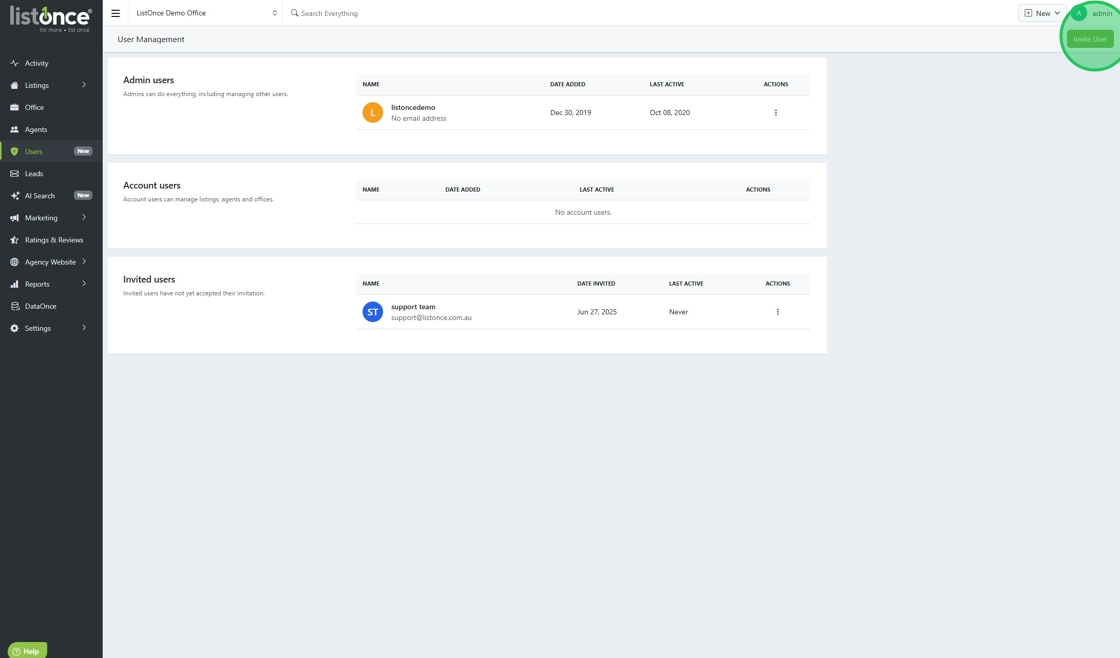Click the Account users heading
The height and width of the screenshot is (658, 1120).
[151, 185]
